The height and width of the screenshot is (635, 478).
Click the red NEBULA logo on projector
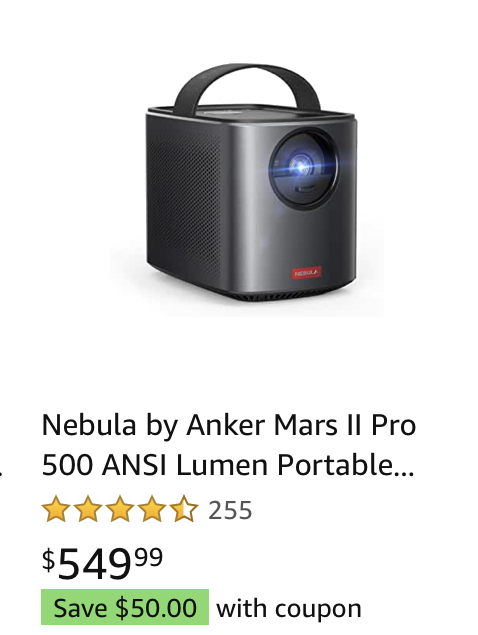[307, 273]
